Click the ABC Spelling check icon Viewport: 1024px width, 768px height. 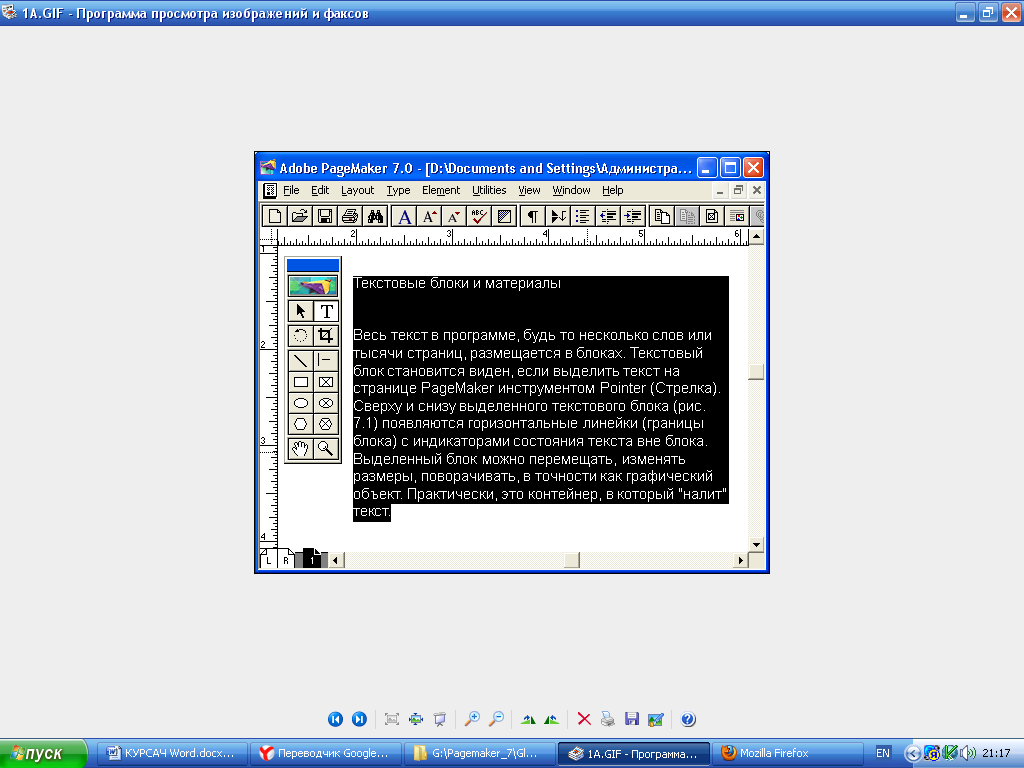point(479,216)
